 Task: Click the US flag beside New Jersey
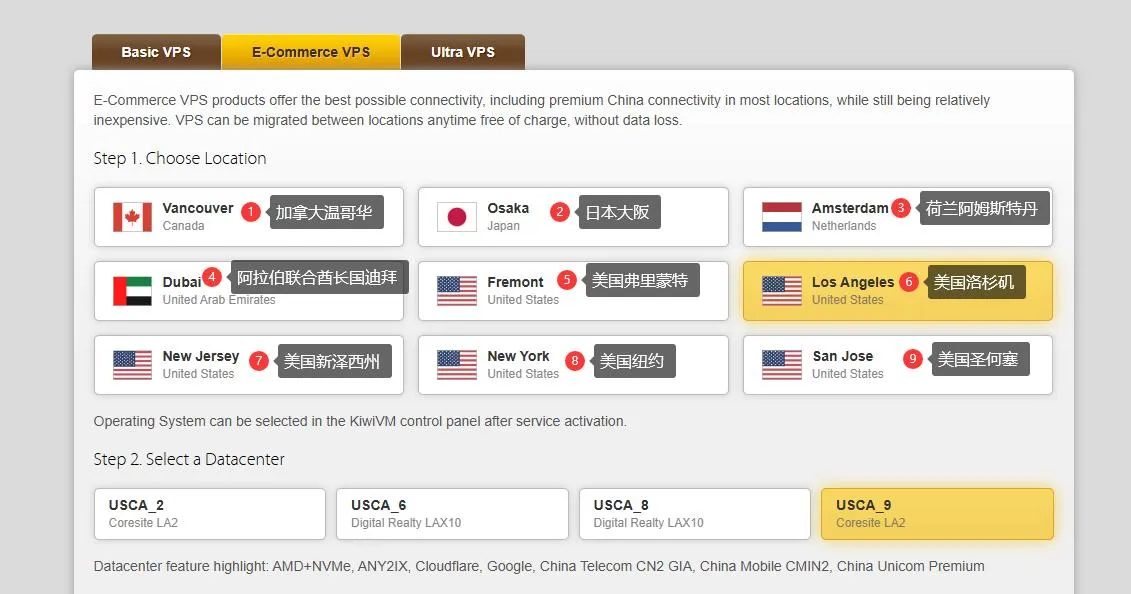[132, 365]
